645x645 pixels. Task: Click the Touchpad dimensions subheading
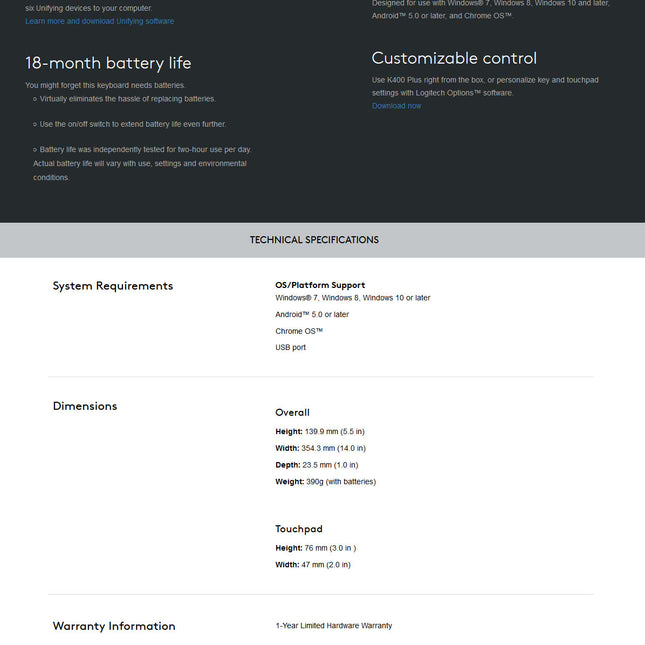point(299,529)
